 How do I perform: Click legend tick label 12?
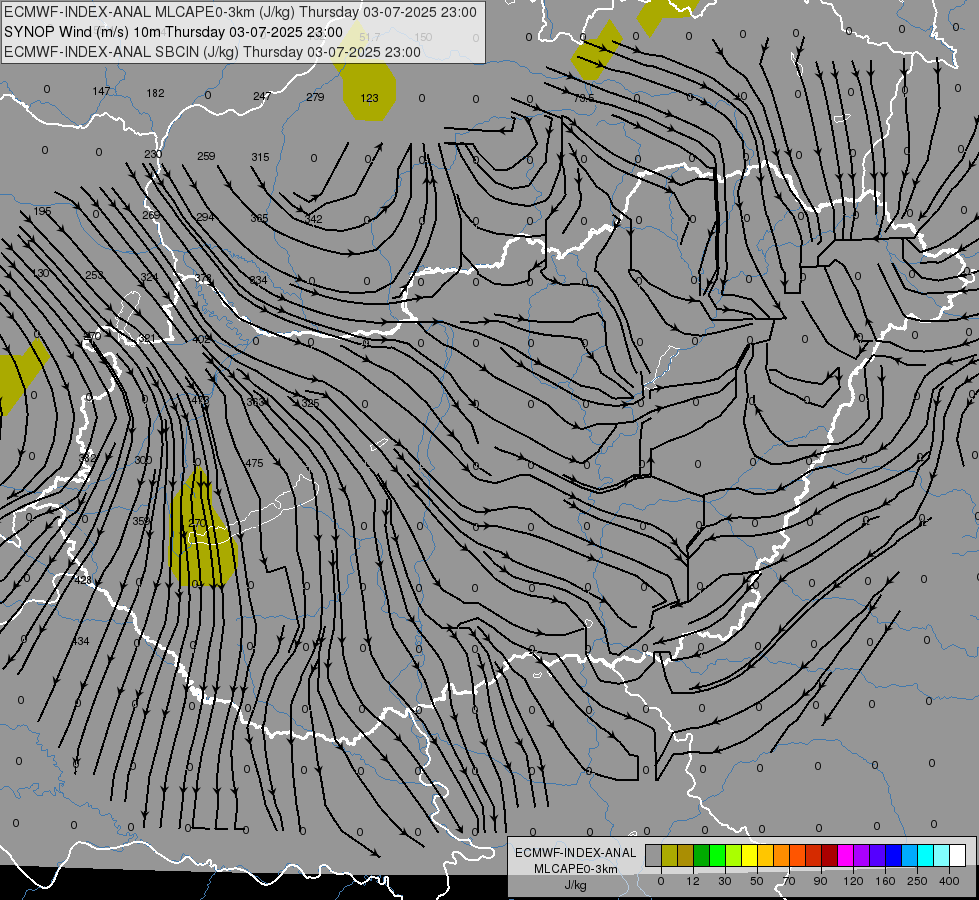(692, 881)
